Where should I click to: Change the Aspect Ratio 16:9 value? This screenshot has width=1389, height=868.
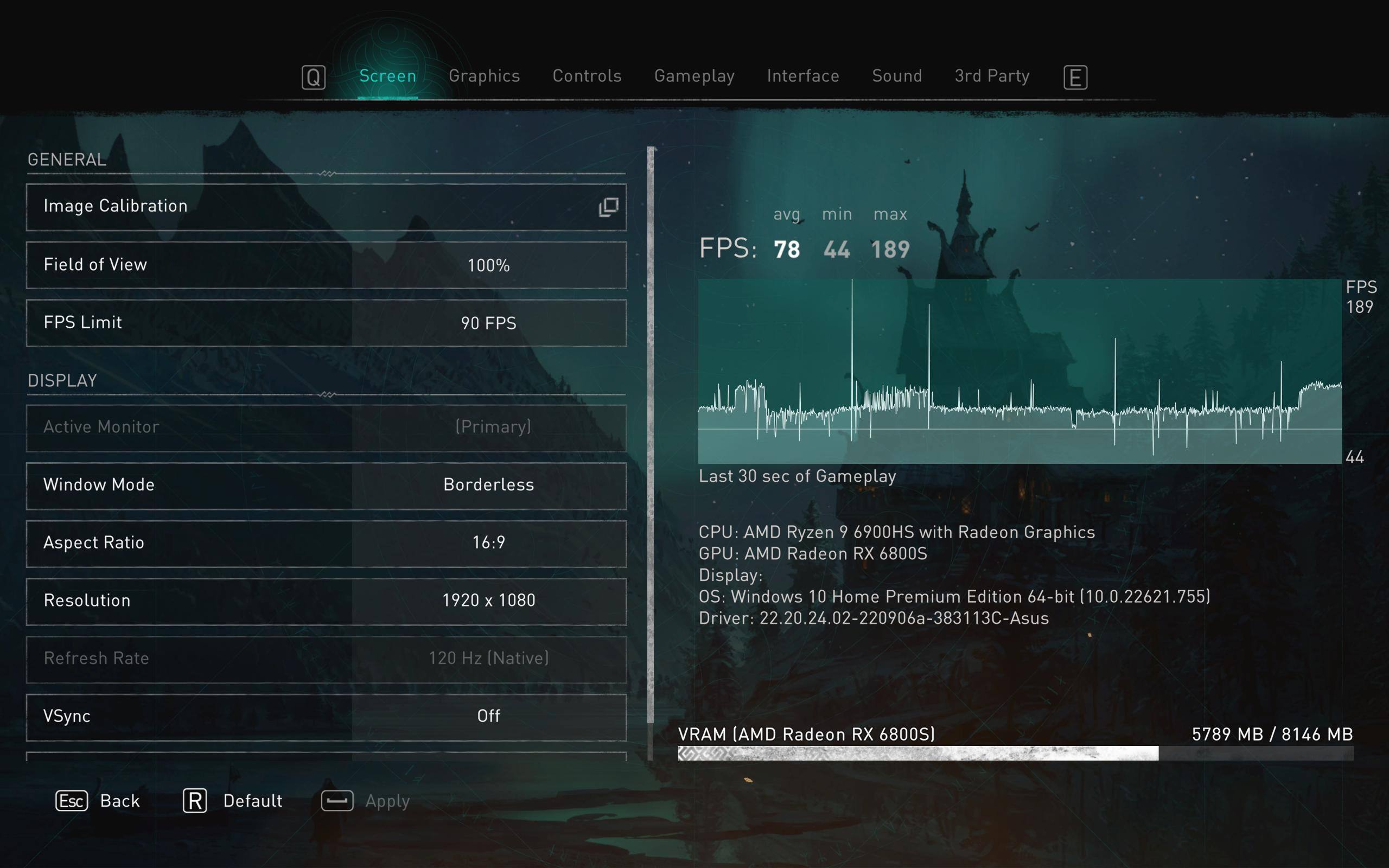[488, 543]
